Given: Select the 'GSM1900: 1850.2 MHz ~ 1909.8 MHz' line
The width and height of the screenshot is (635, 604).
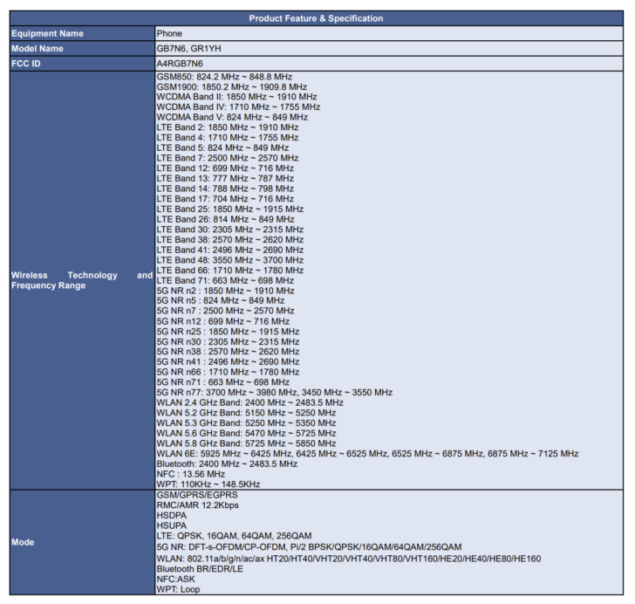Looking at the screenshot, I should point(232,87).
